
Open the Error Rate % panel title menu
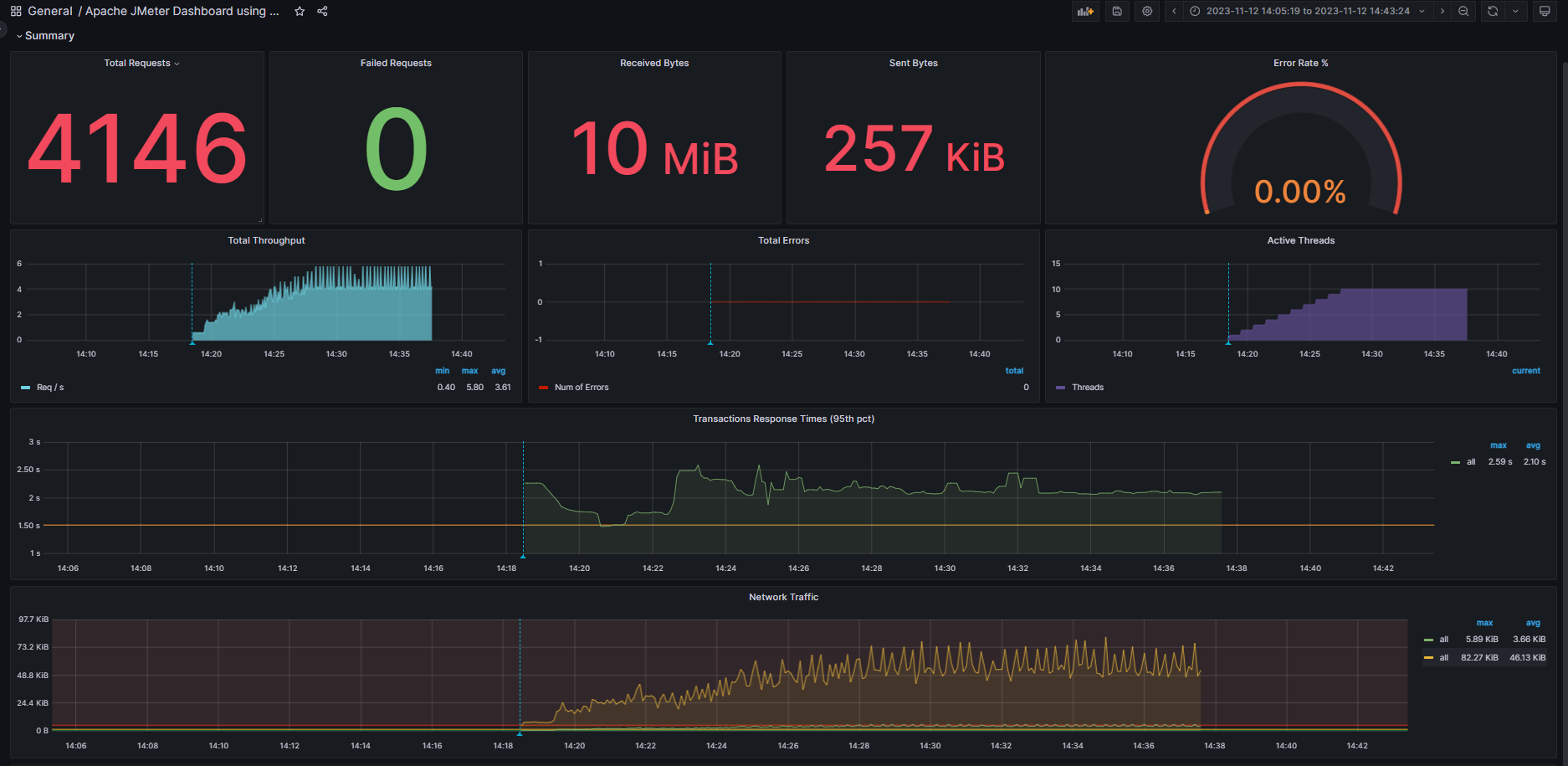(1300, 63)
